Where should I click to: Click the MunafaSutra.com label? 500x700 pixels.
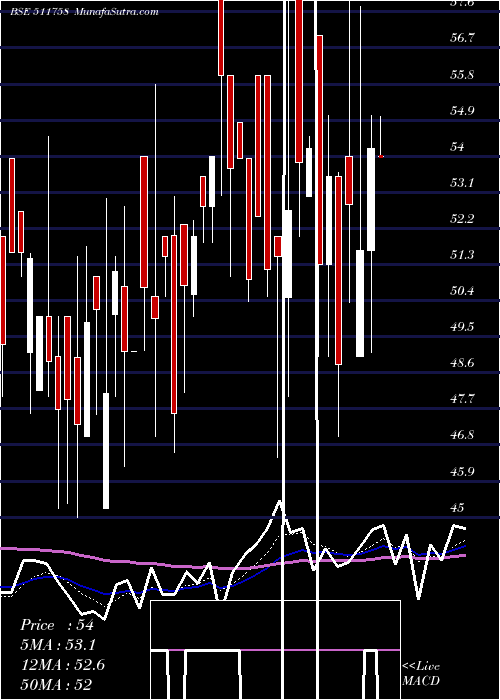click(x=116, y=11)
